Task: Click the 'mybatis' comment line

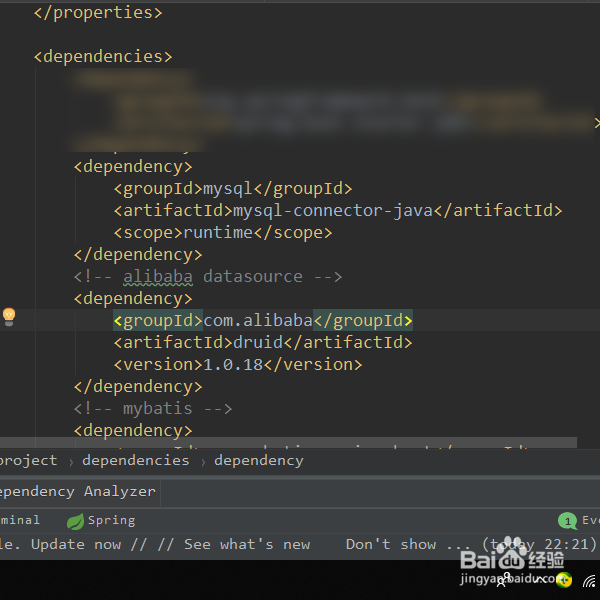Action: point(153,409)
